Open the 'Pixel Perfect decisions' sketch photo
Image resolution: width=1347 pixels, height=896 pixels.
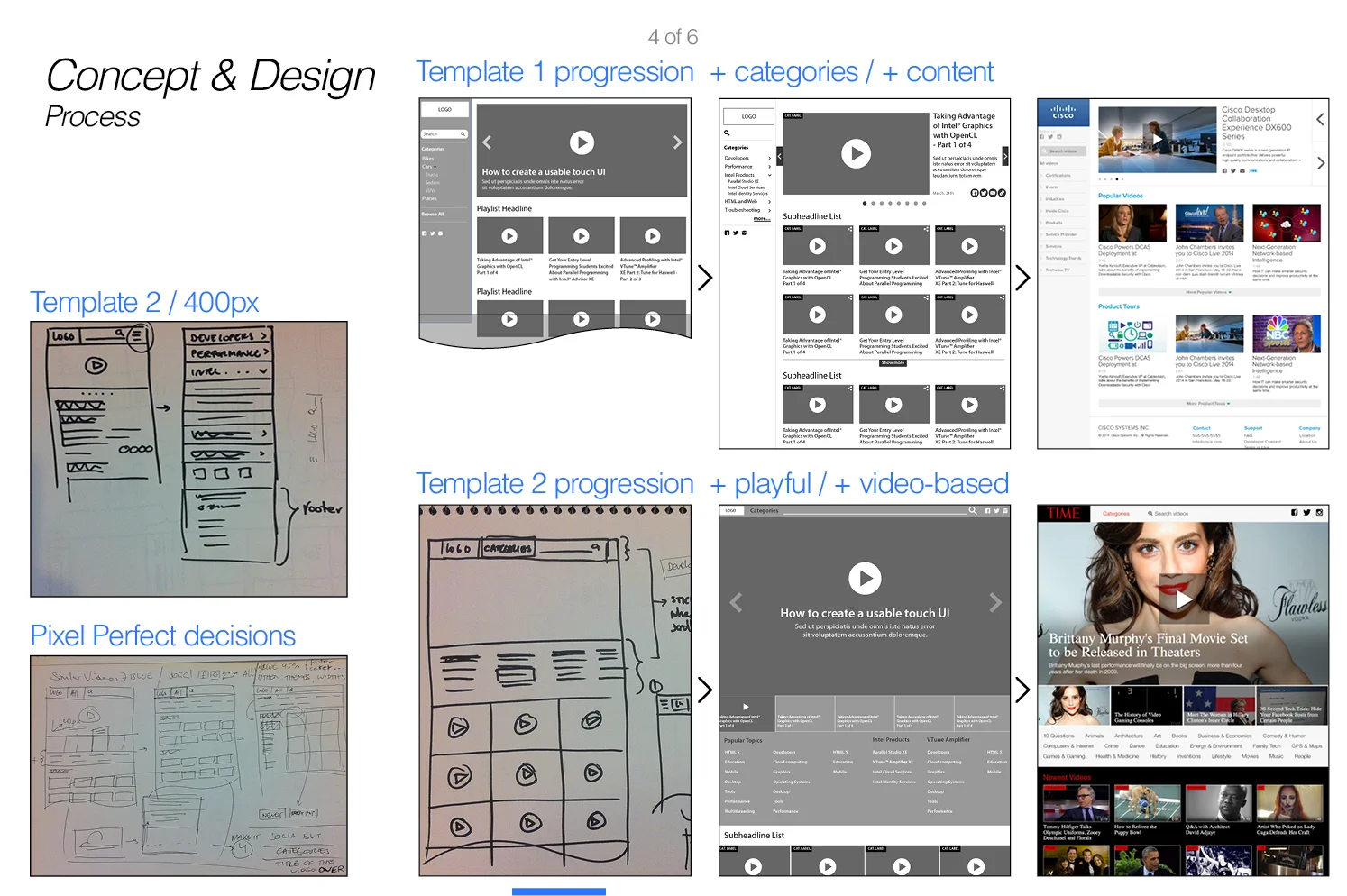(188, 766)
